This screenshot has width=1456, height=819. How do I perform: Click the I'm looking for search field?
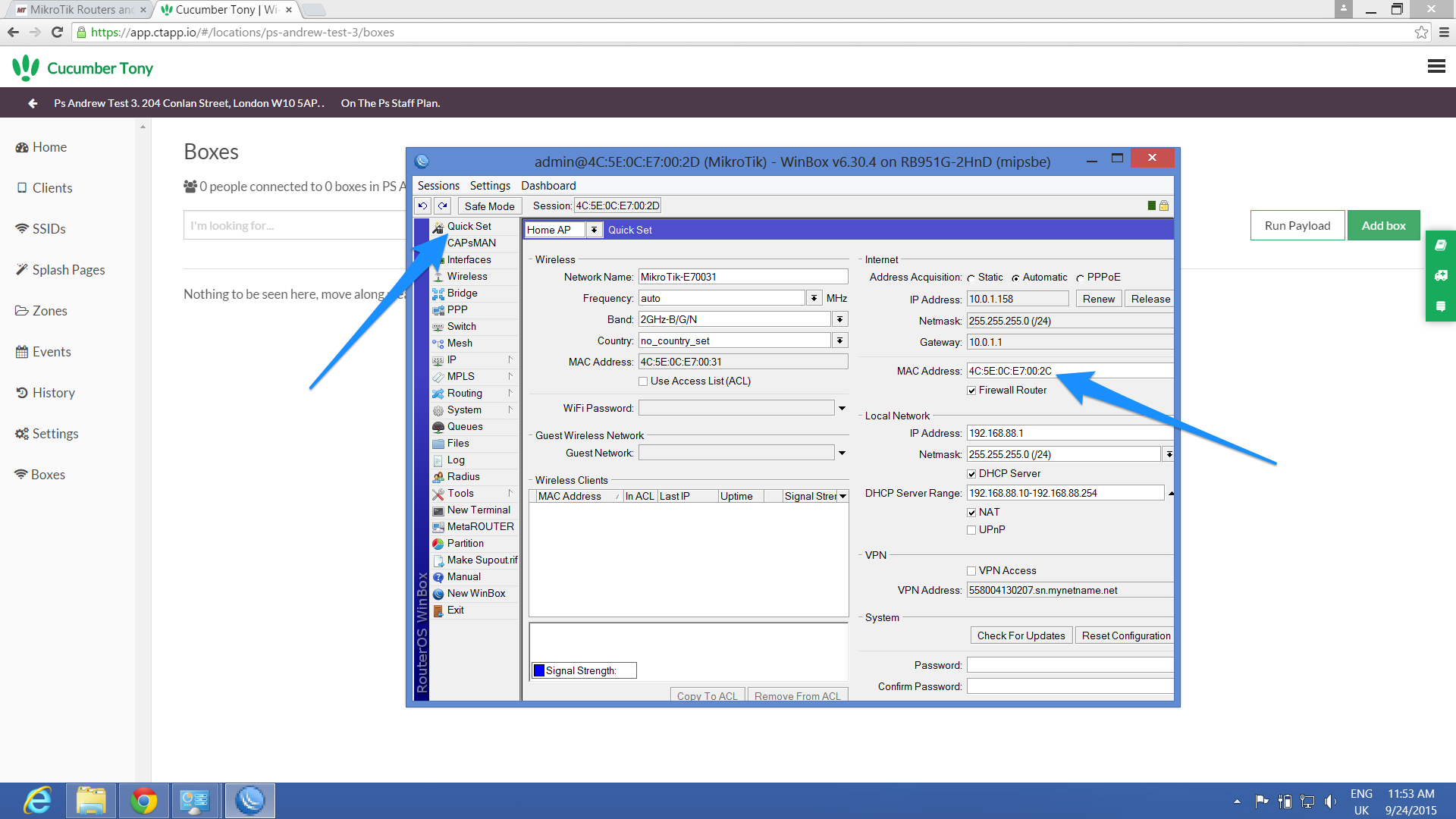[295, 225]
